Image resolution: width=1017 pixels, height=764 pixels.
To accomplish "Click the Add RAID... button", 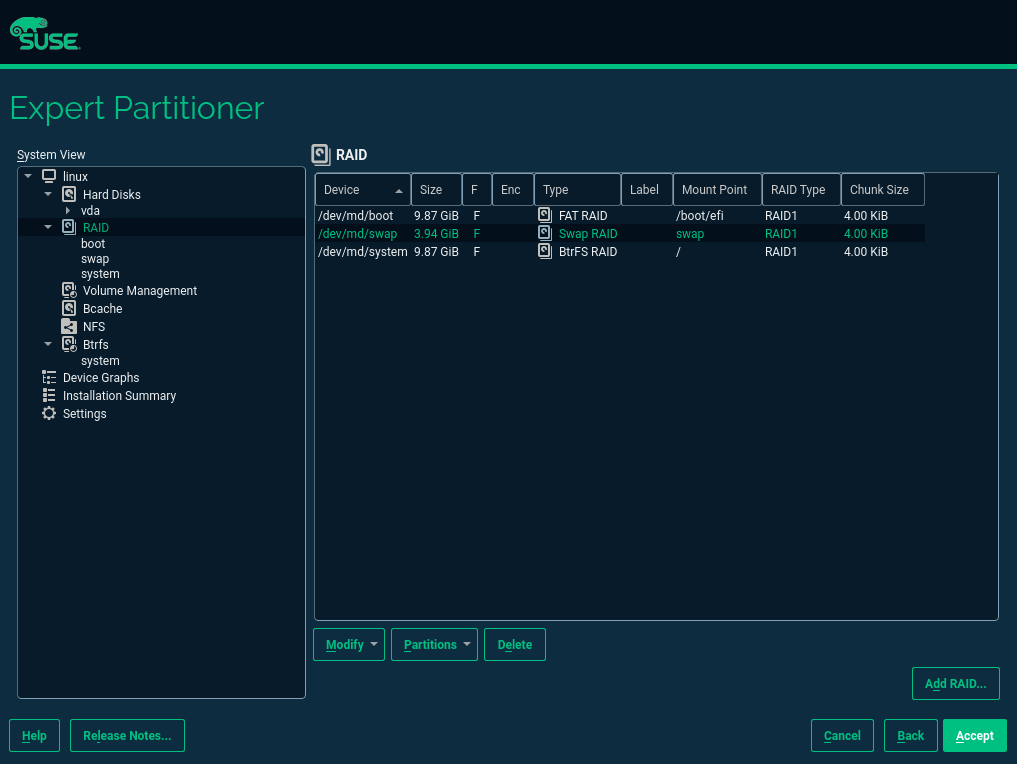I will click(x=955, y=684).
